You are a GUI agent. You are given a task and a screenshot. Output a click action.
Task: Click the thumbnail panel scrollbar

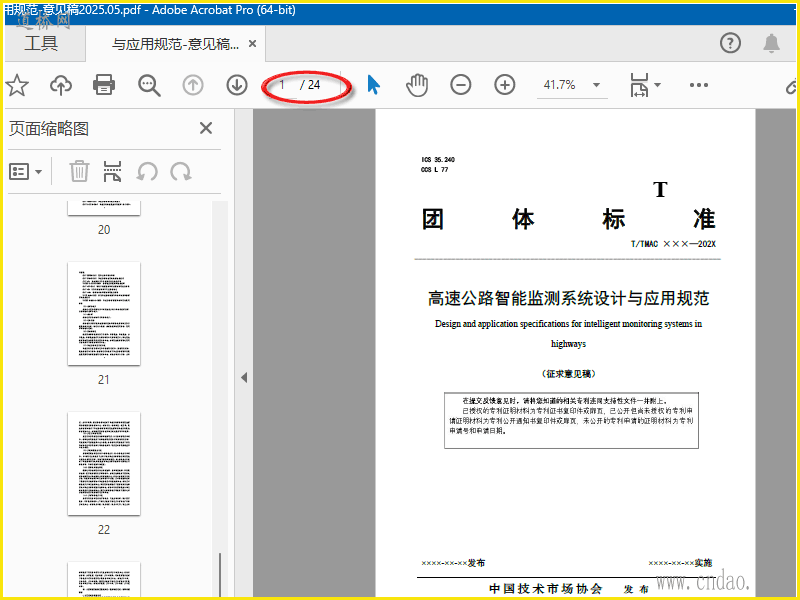(x=220, y=574)
